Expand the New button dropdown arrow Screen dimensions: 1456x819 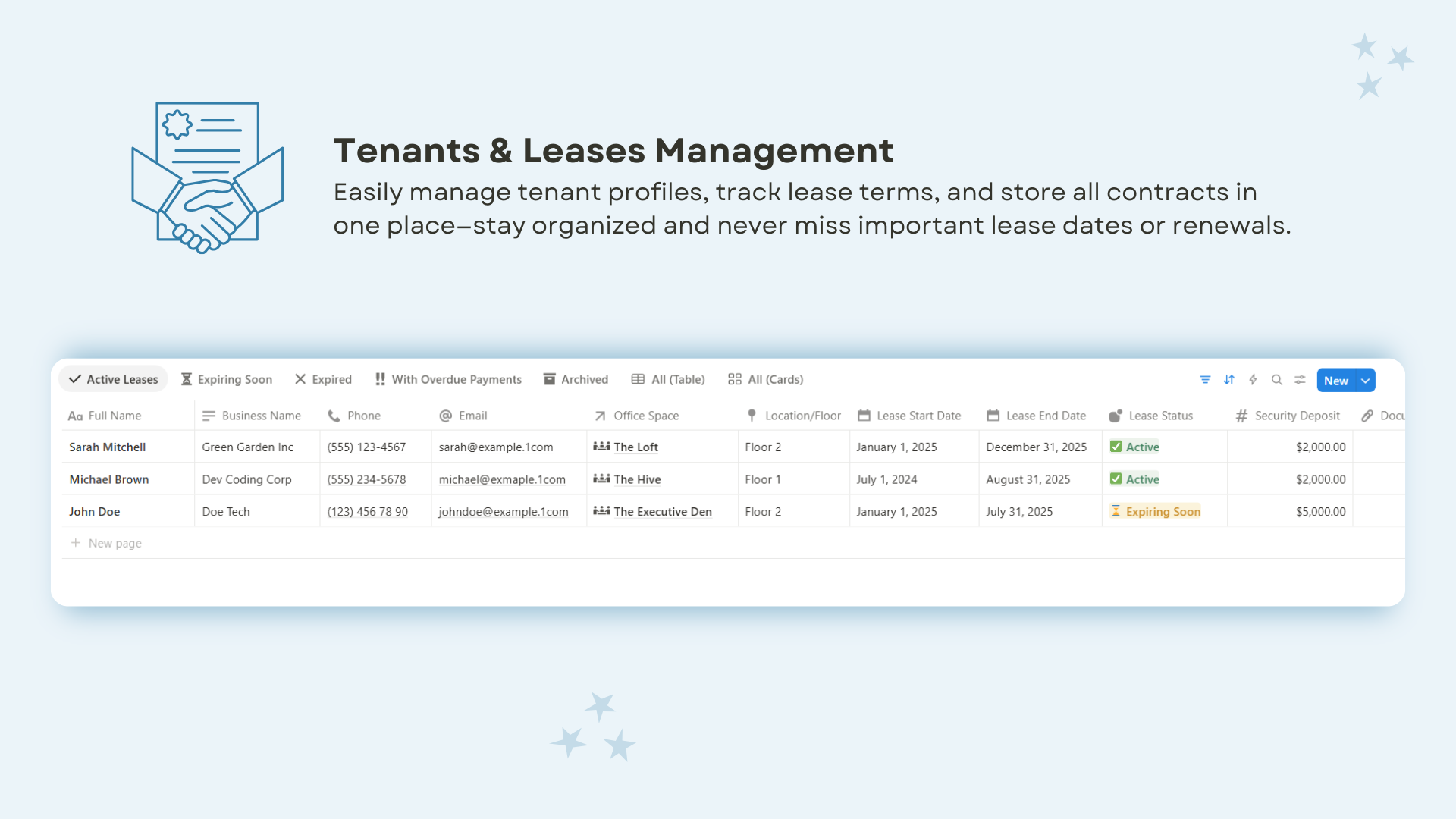[1366, 381]
